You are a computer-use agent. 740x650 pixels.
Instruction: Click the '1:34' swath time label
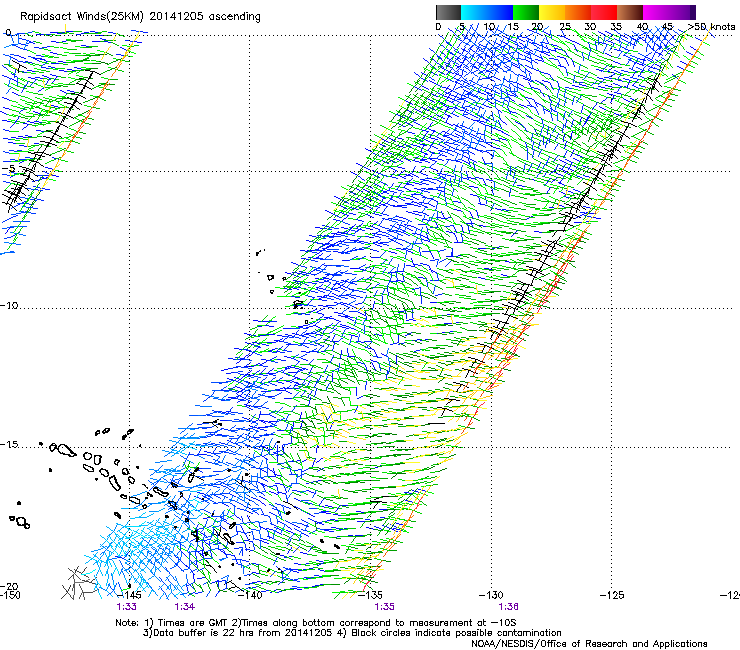(x=185, y=607)
